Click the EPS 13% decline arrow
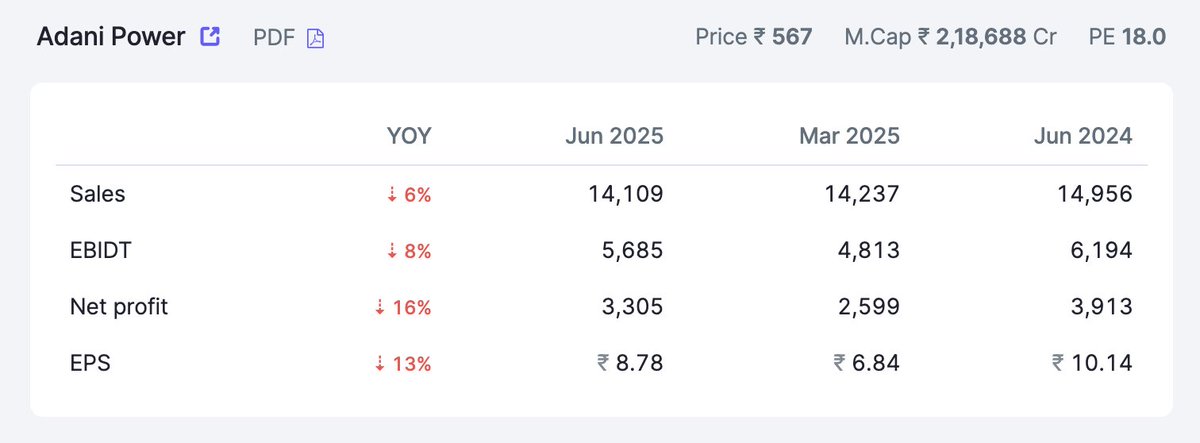Screen dimensions: 1200x443 (380, 364)
